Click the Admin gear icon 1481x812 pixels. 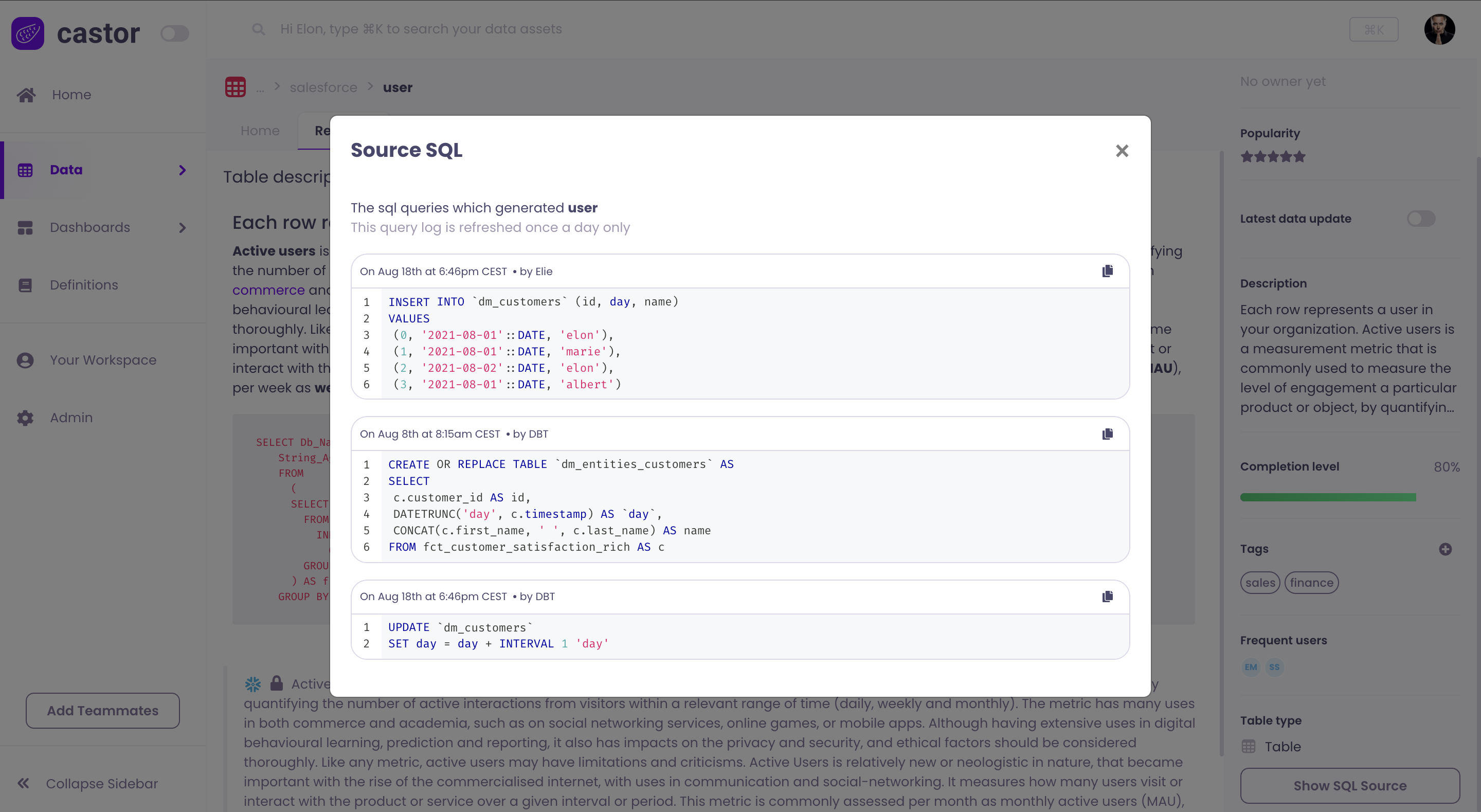click(x=25, y=418)
